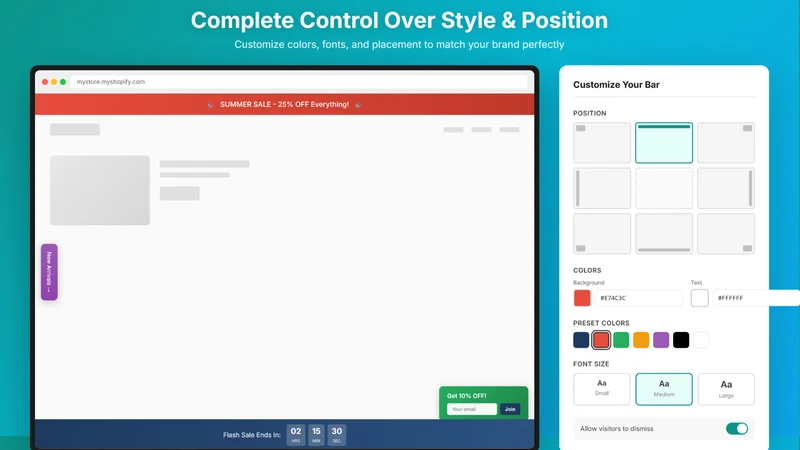Select the top-right corner position tile
This screenshot has width=800, height=450.
[x=726, y=143]
